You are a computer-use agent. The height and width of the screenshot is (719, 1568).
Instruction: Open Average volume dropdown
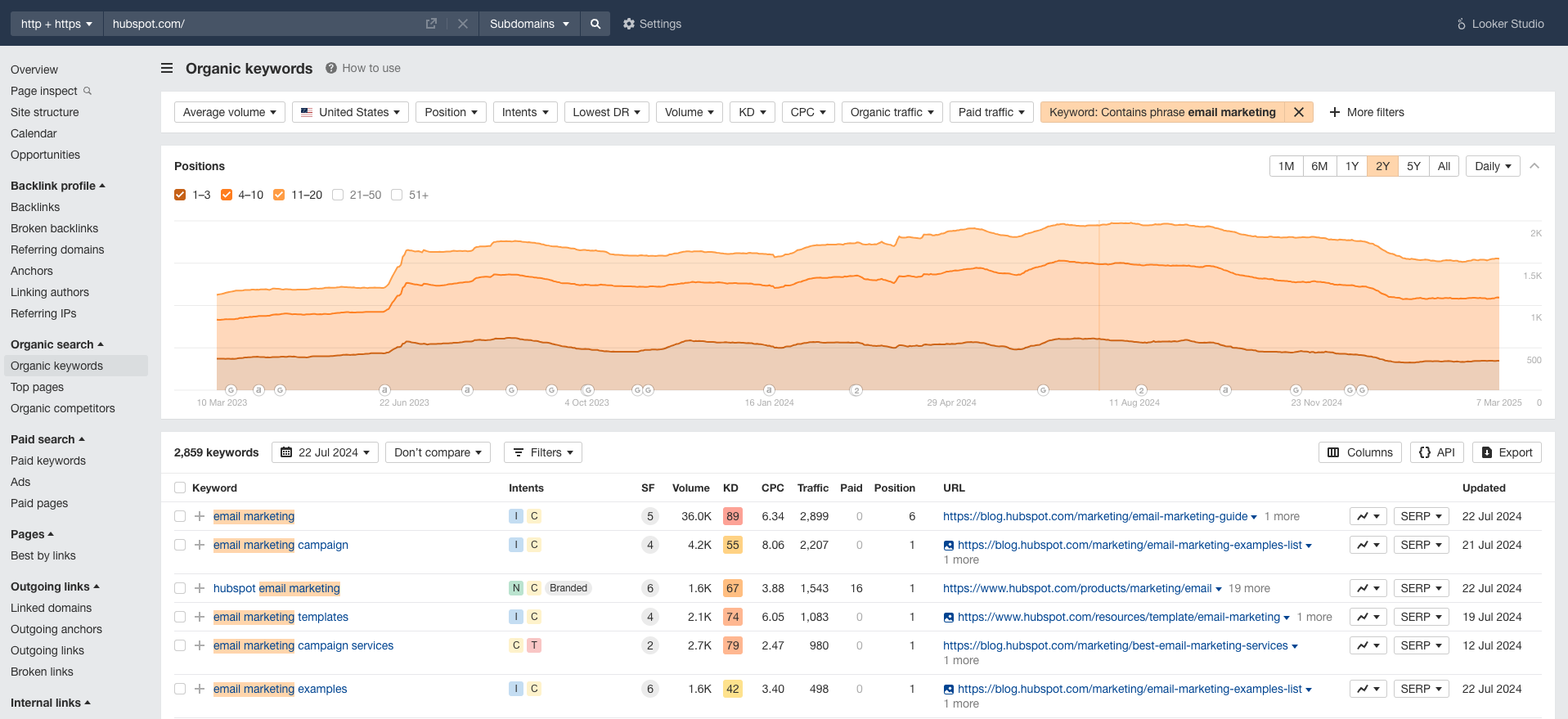(x=230, y=112)
